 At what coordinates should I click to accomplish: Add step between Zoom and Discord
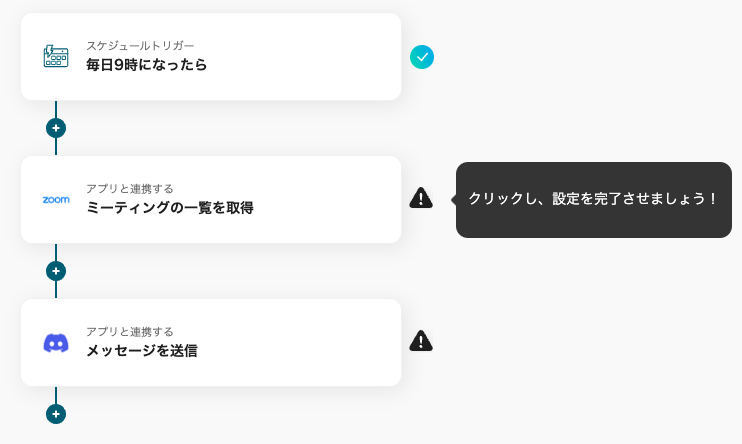pos(56,271)
